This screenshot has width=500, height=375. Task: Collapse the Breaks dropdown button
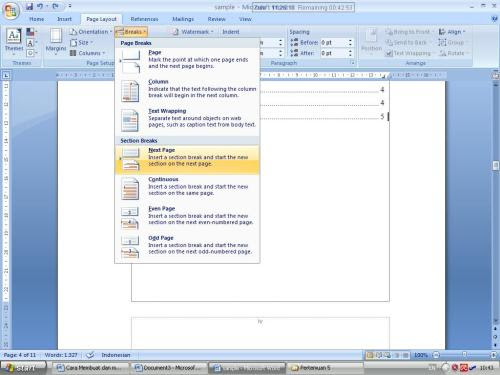pyautogui.click(x=131, y=32)
